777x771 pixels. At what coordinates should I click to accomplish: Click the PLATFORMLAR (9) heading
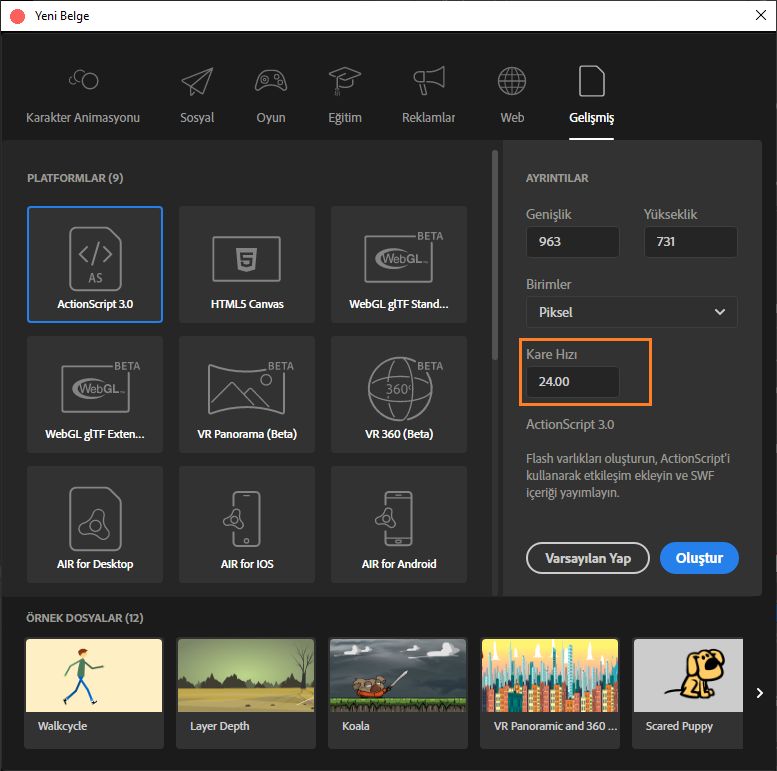(75, 178)
